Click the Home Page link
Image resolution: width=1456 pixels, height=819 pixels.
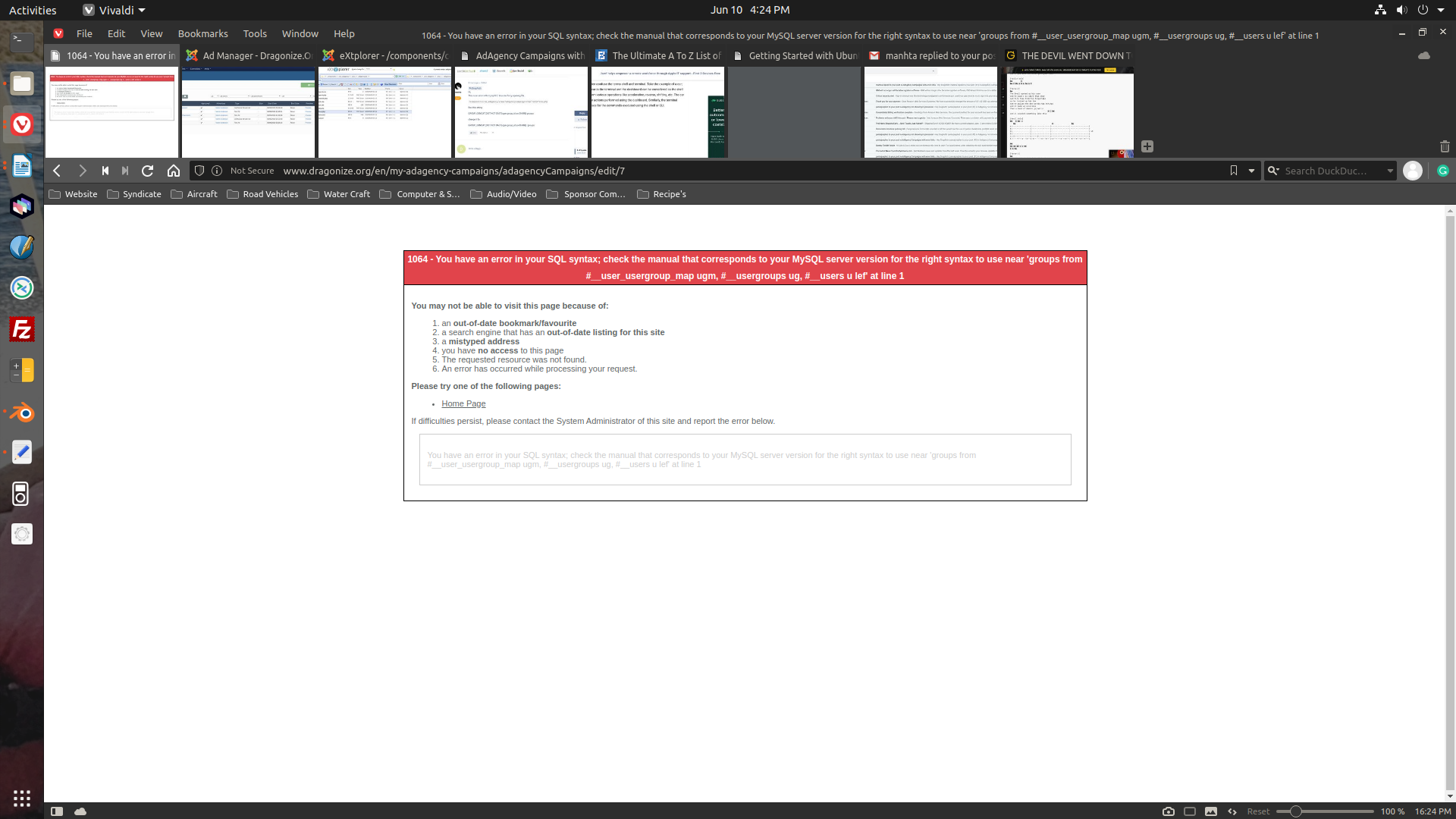(x=463, y=404)
